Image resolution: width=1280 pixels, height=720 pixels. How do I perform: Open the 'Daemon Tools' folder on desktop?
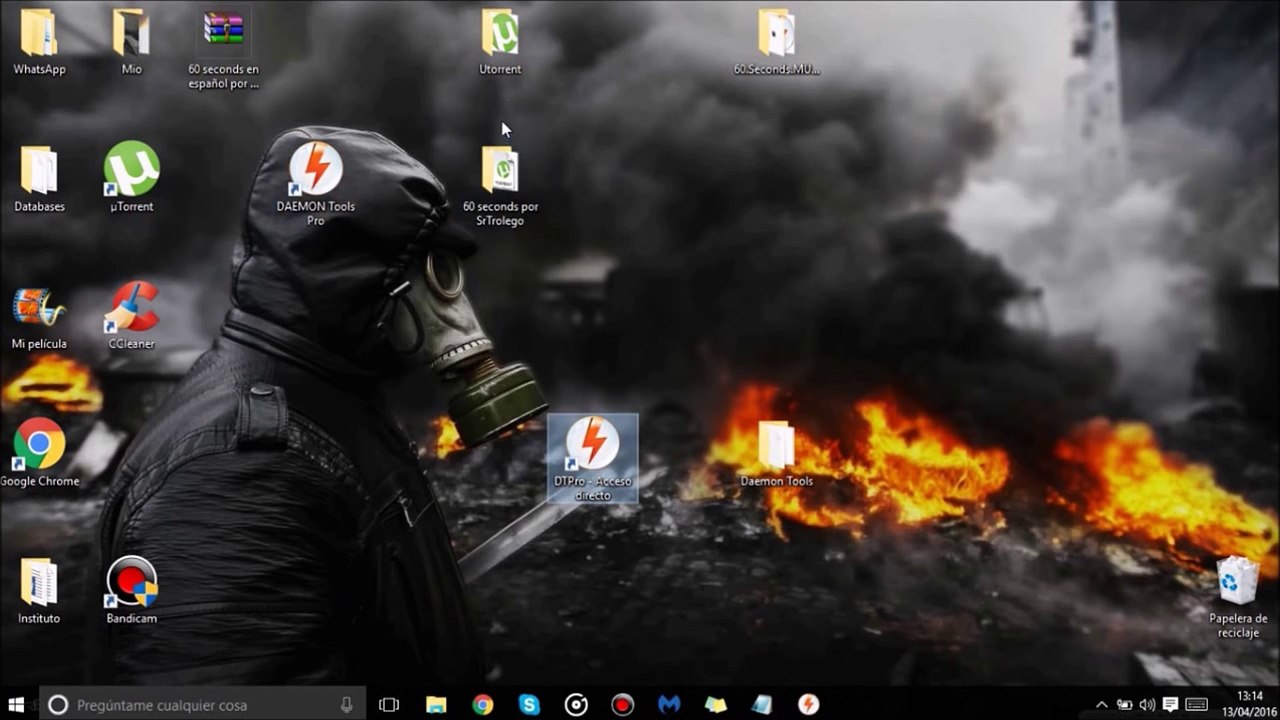[776, 455]
